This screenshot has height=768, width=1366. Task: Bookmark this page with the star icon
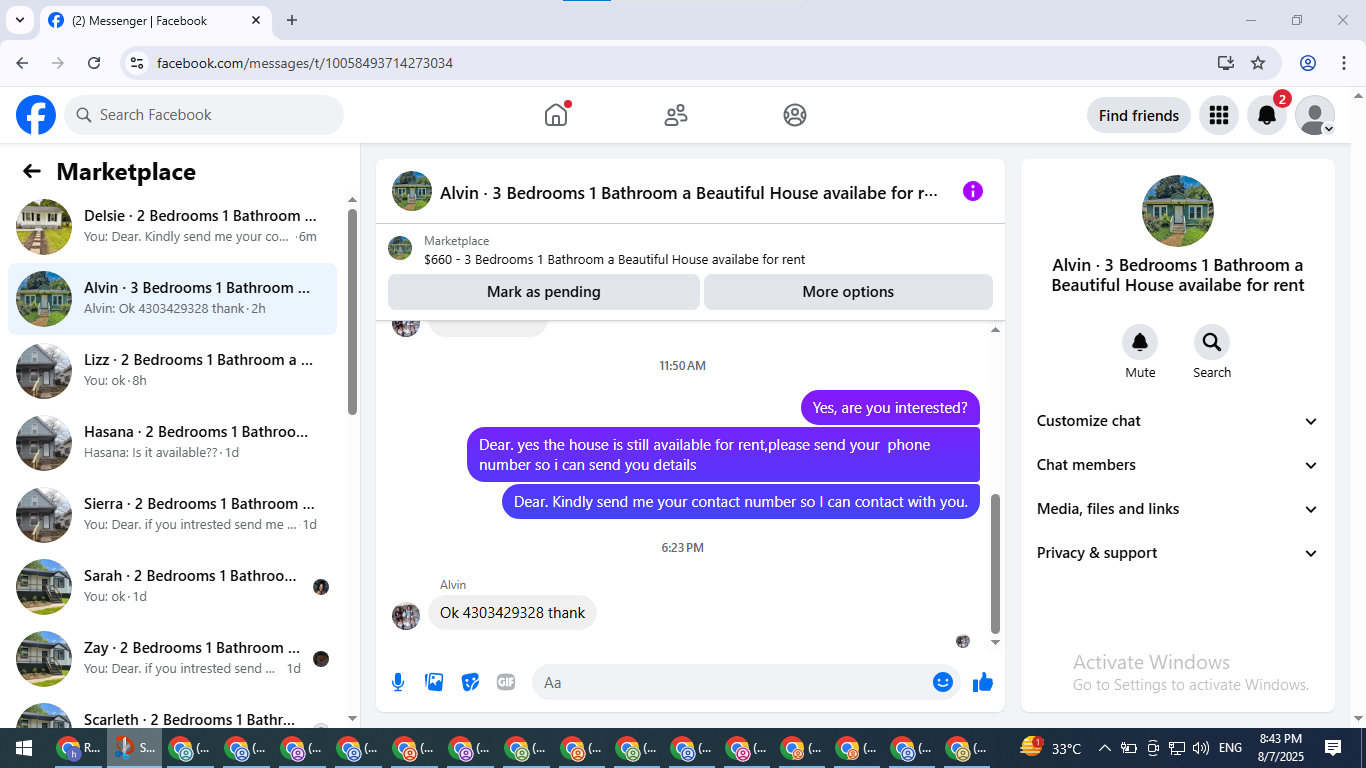tap(1258, 63)
